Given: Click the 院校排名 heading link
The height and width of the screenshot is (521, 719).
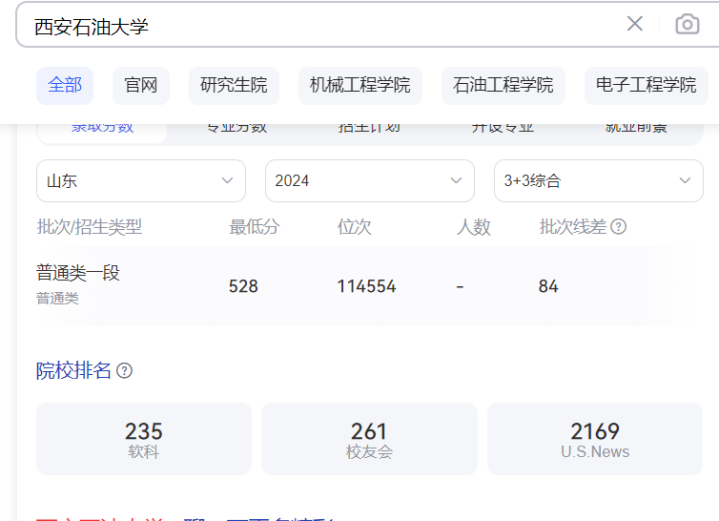Looking at the screenshot, I should (73, 371).
